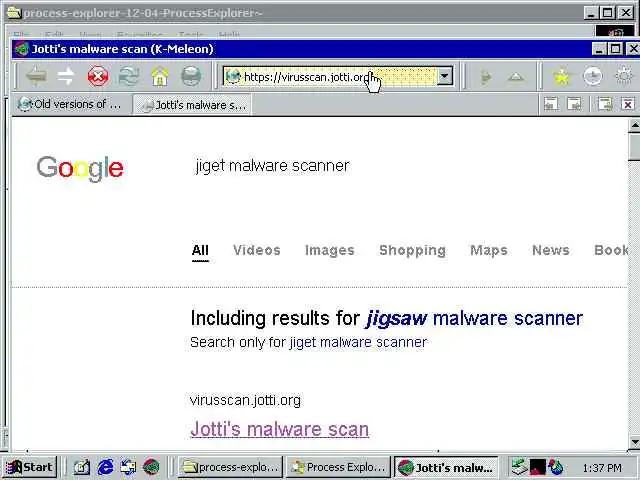The height and width of the screenshot is (480, 640).
Task: Click the 'jiget malware scanner' search box
Action: tap(272, 166)
